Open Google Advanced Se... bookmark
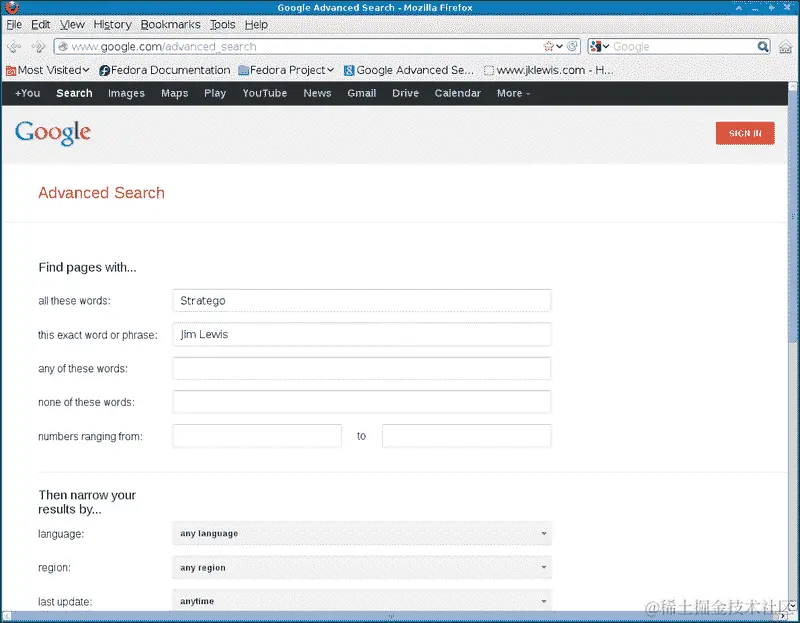The width and height of the screenshot is (800, 623). tap(409, 70)
